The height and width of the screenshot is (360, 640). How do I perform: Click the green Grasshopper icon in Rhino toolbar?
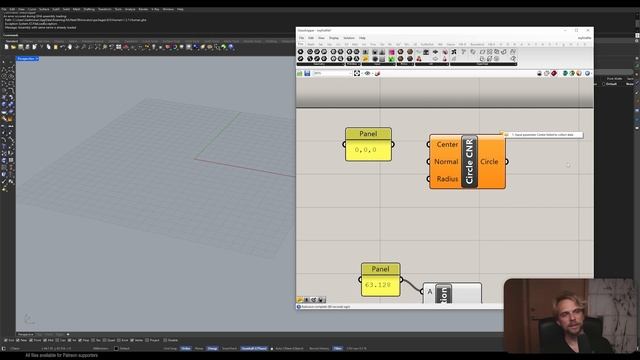[224, 47]
